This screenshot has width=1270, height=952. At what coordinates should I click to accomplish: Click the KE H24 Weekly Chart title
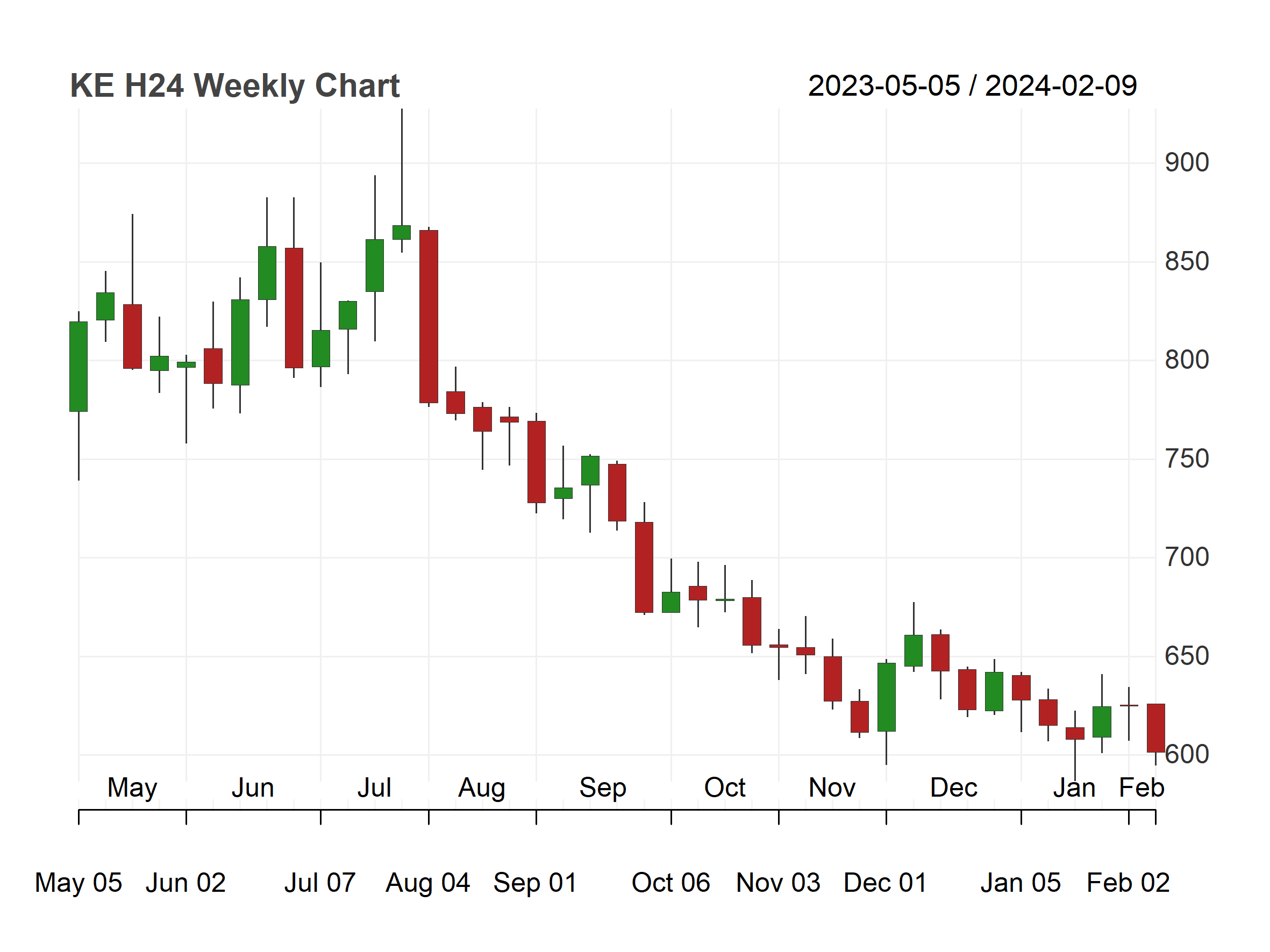[x=234, y=86]
